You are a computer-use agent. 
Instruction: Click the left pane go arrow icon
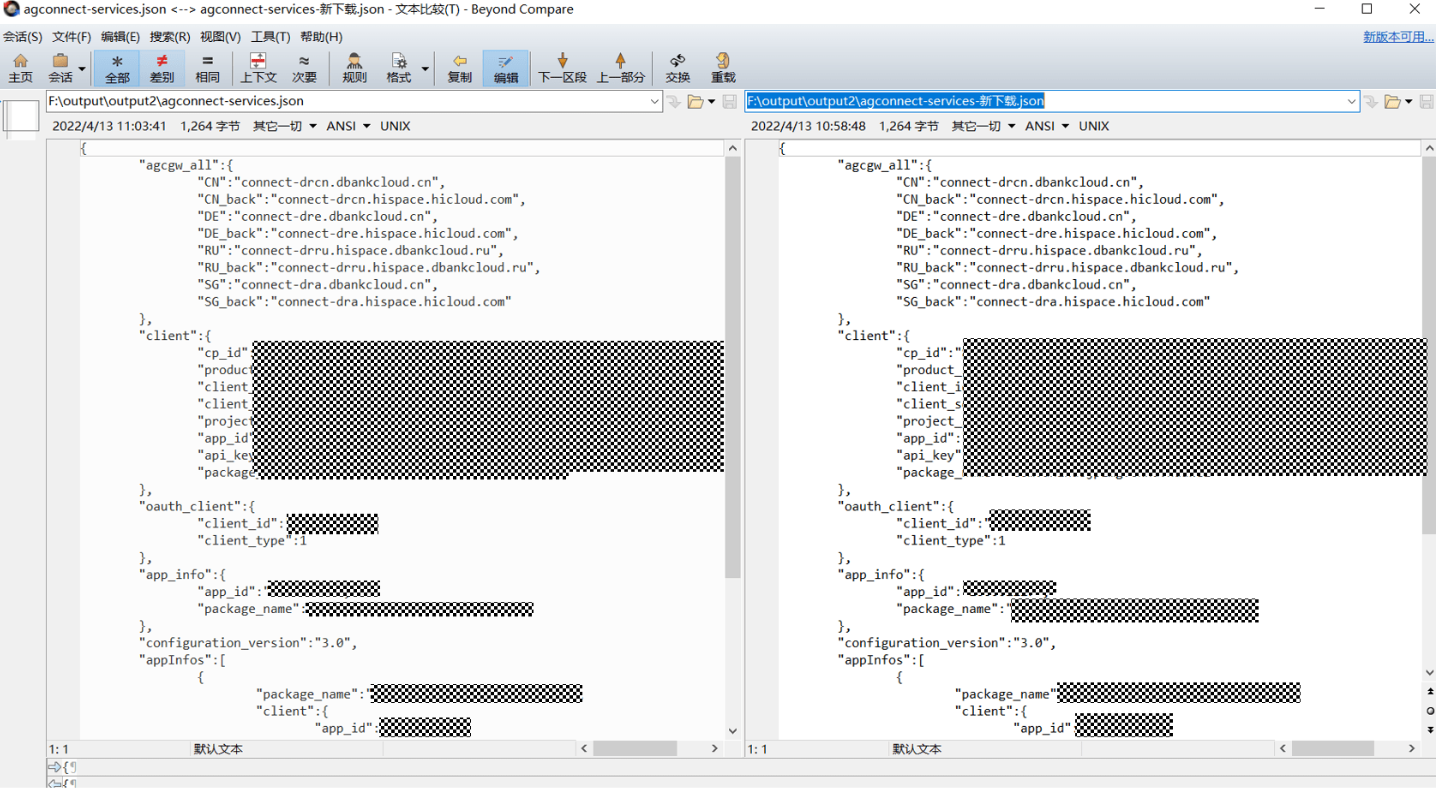674,101
